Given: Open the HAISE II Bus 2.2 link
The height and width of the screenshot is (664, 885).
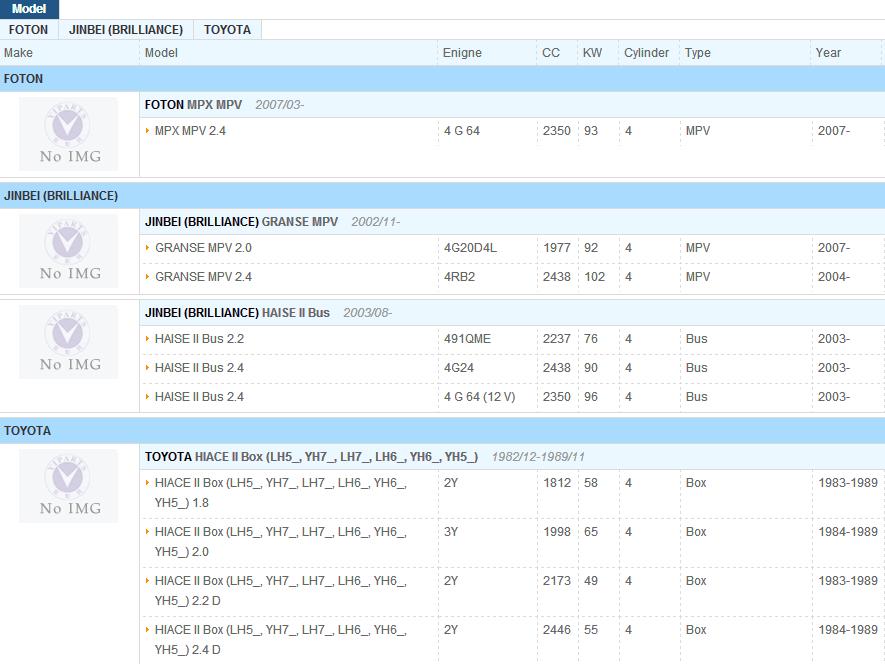Looking at the screenshot, I should [199, 339].
